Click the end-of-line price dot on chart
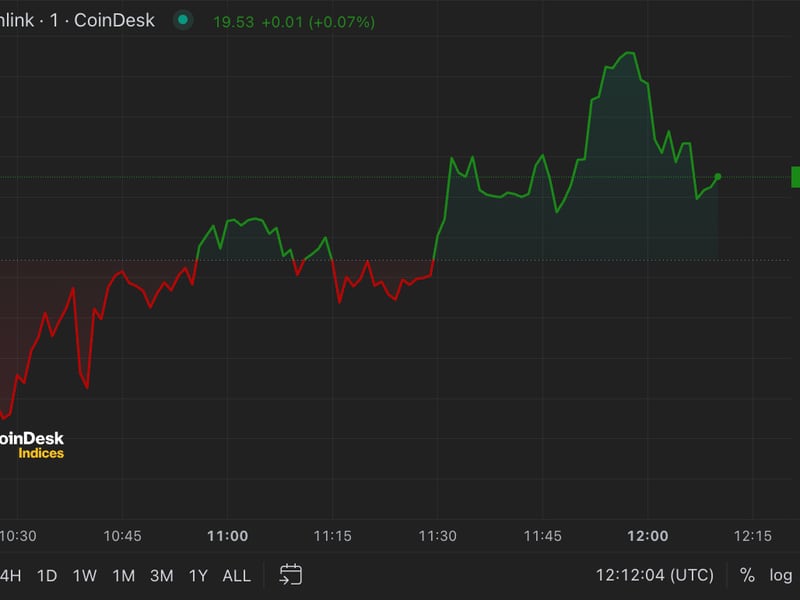This screenshot has width=800, height=600. click(x=717, y=177)
